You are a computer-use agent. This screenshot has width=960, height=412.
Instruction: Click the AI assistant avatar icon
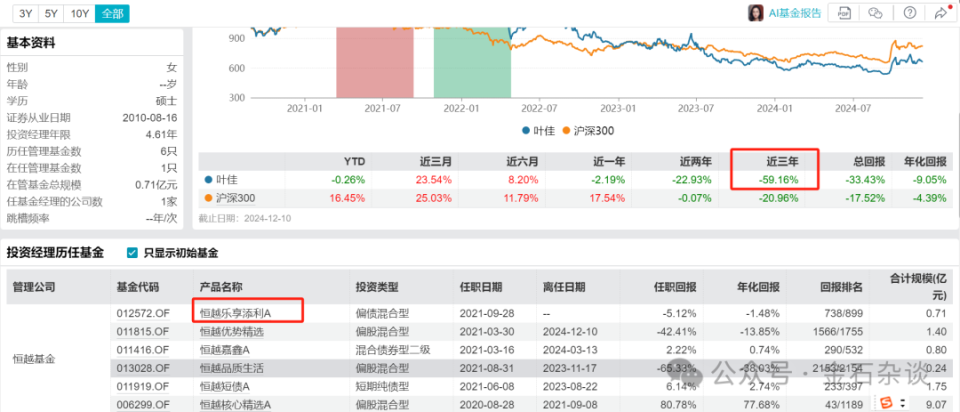point(756,13)
